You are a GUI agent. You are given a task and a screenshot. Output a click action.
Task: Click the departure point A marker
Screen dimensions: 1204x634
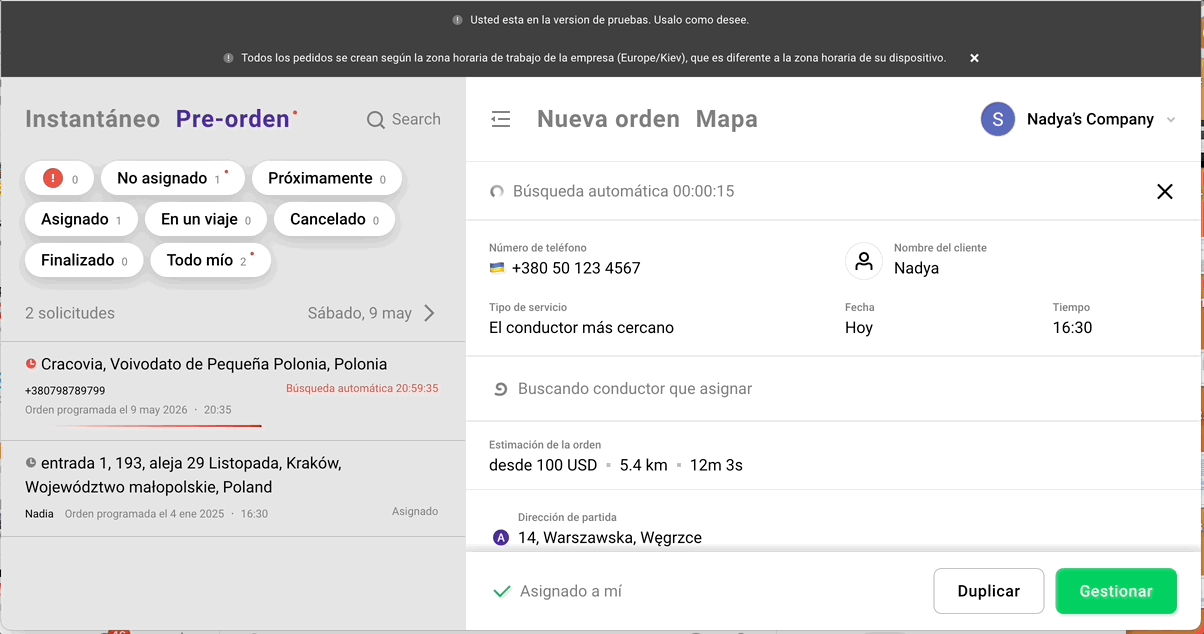tap(502, 538)
